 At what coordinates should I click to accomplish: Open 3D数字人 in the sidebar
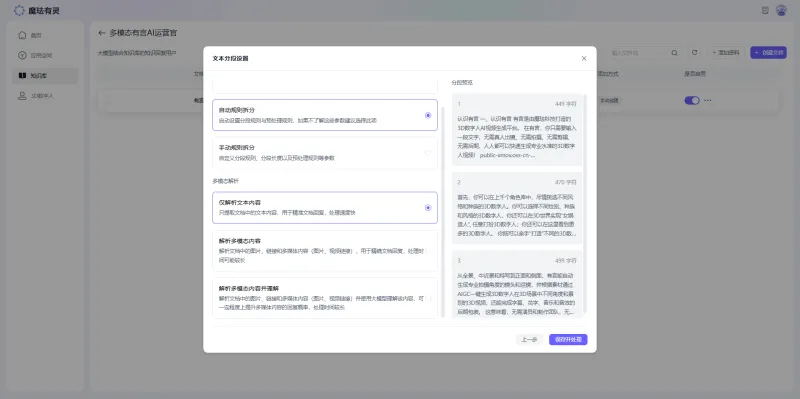[x=46, y=95]
